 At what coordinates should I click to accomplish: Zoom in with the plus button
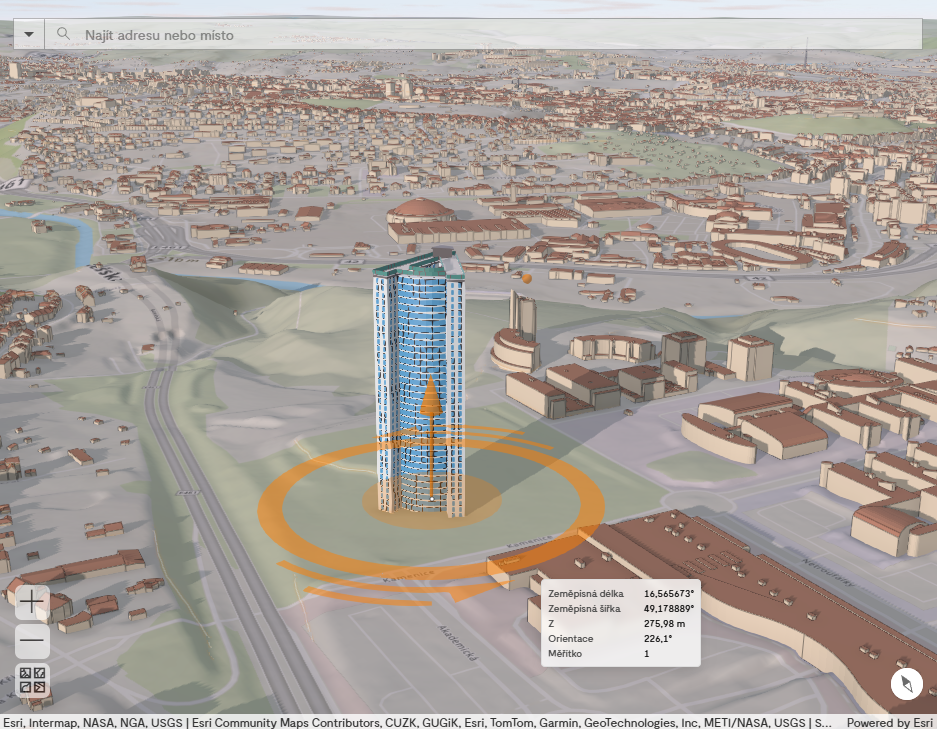pyautogui.click(x=32, y=602)
